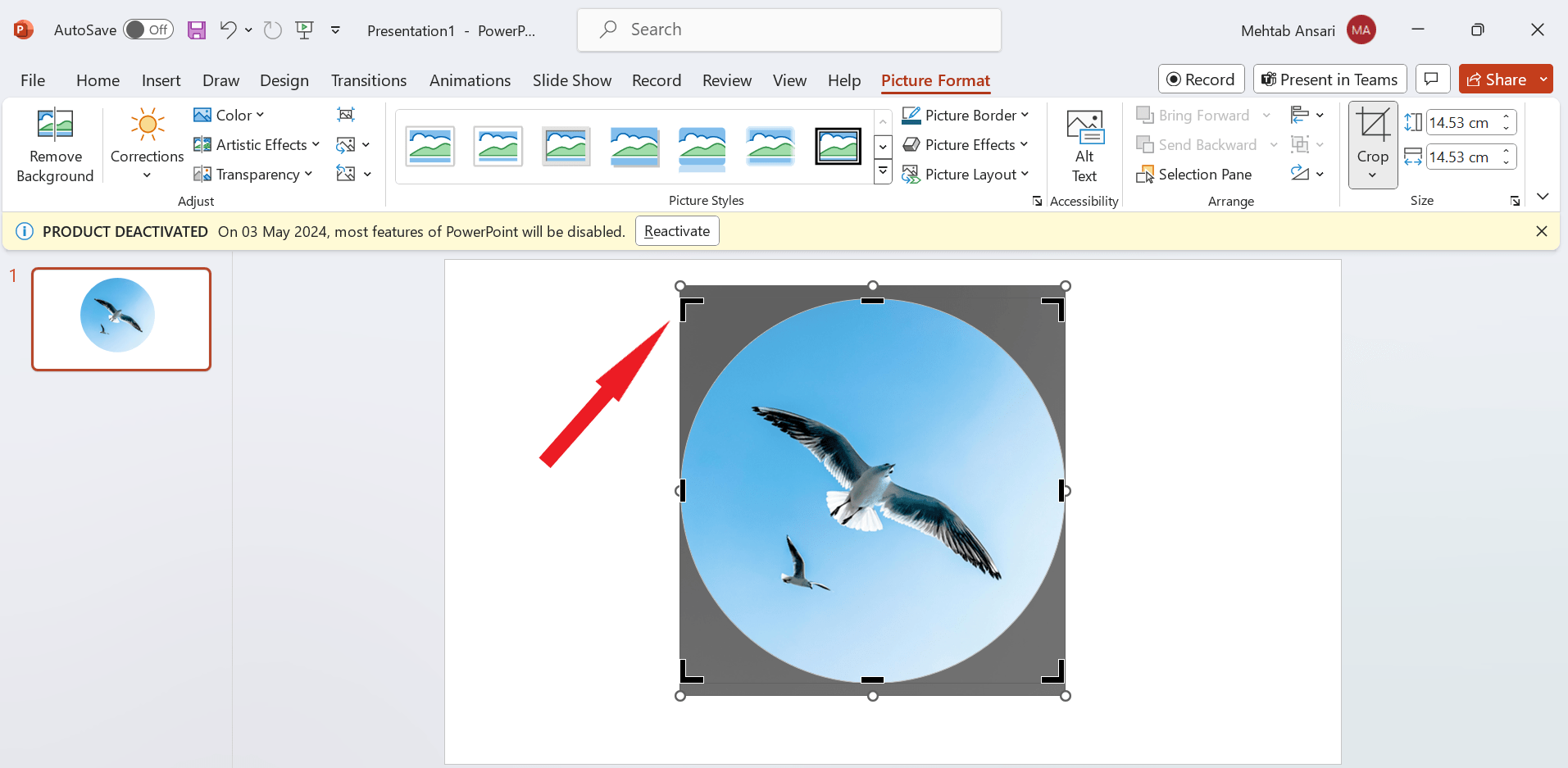Open the Picture Border dropdown
Viewport: 1568px width, 768px height.
point(966,116)
